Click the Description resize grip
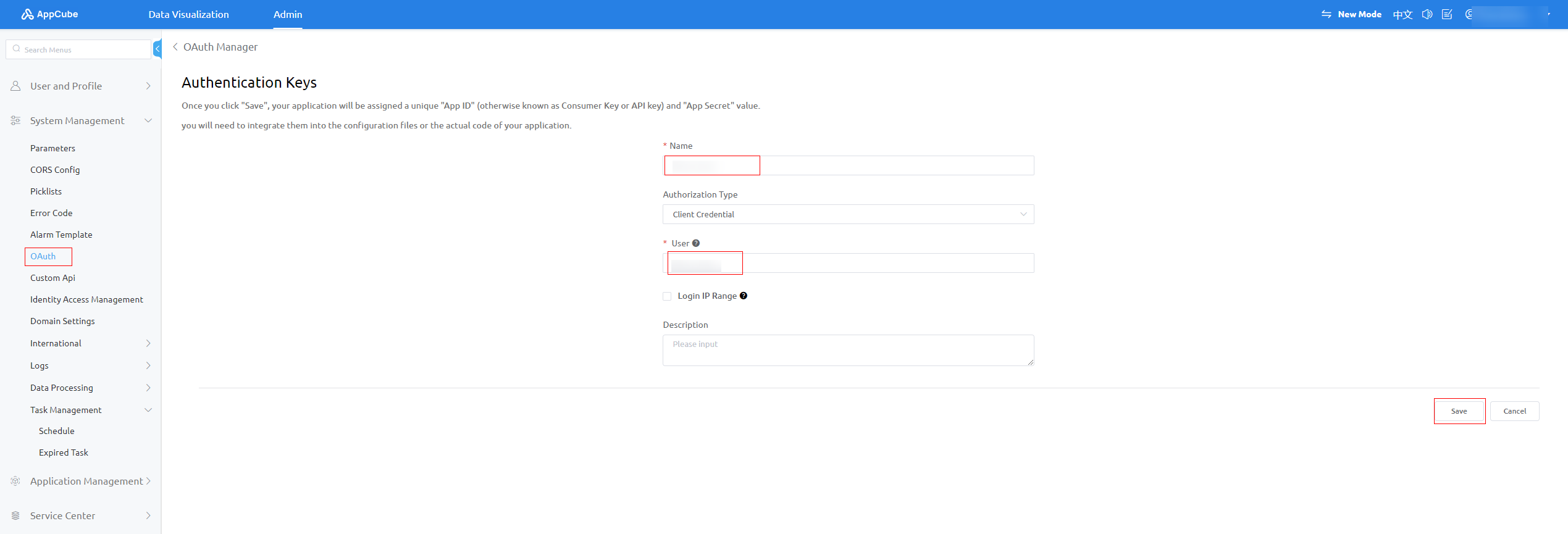 point(1031,363)
